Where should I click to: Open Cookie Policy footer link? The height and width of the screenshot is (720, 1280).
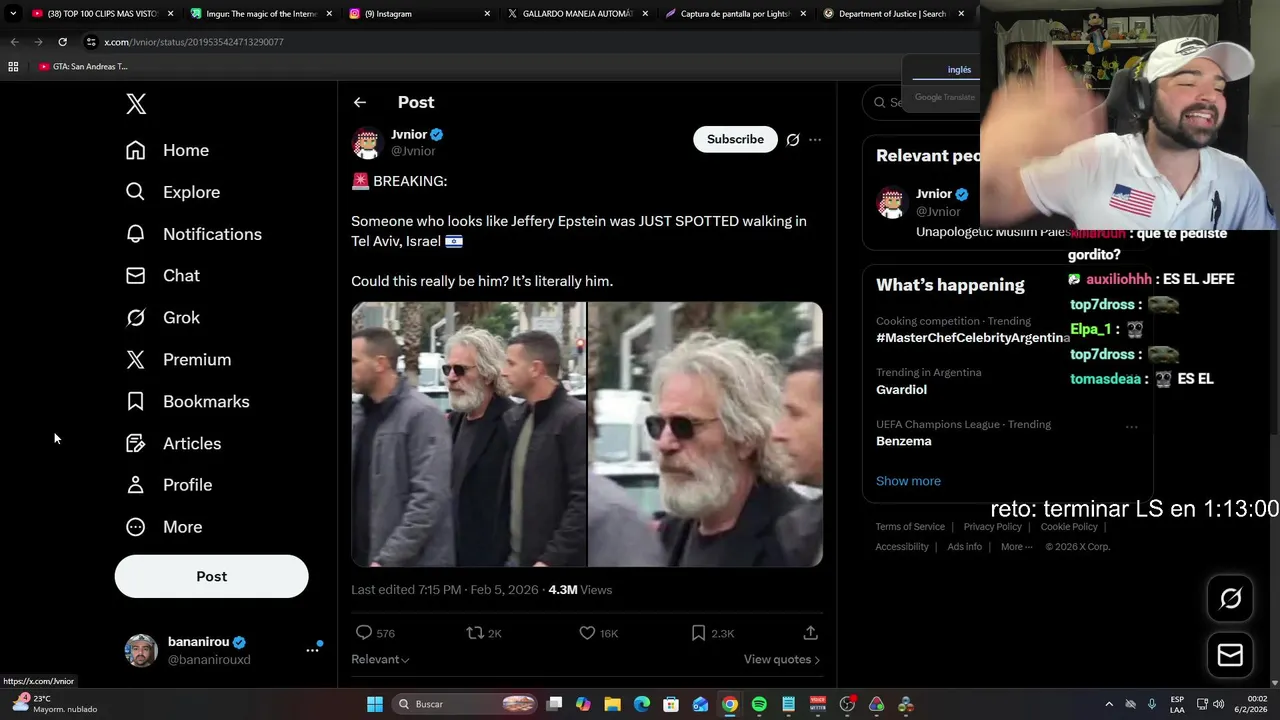[x=1069, y=527]
